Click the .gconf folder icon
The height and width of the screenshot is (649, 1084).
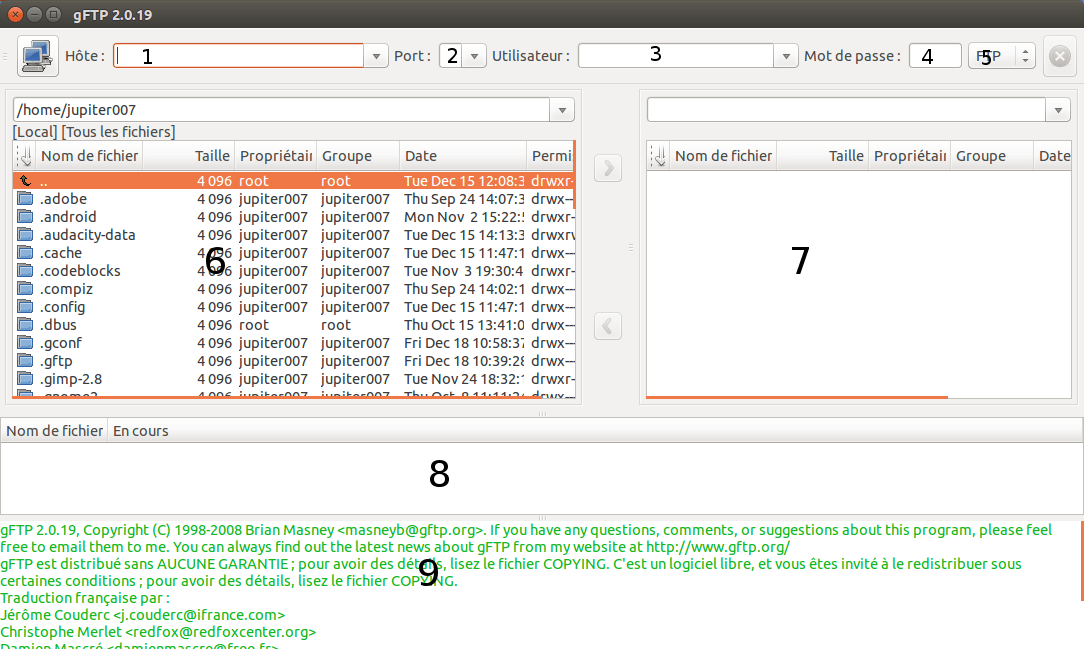tap(26, 343)
